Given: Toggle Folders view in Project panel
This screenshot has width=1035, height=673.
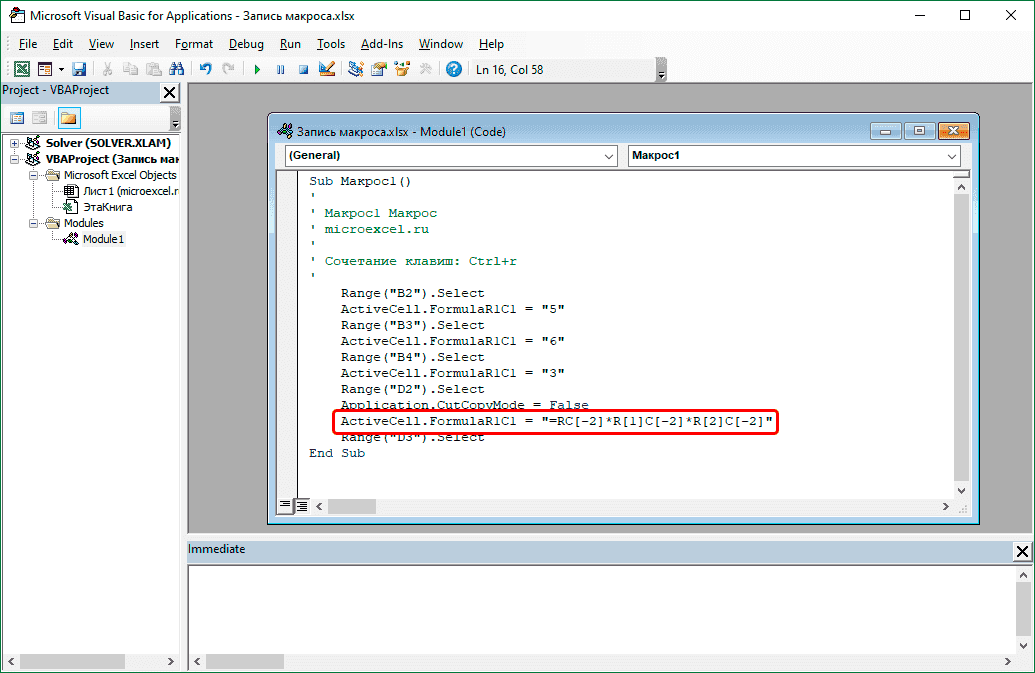Looking at the screenshot, I should pos(68,118).
